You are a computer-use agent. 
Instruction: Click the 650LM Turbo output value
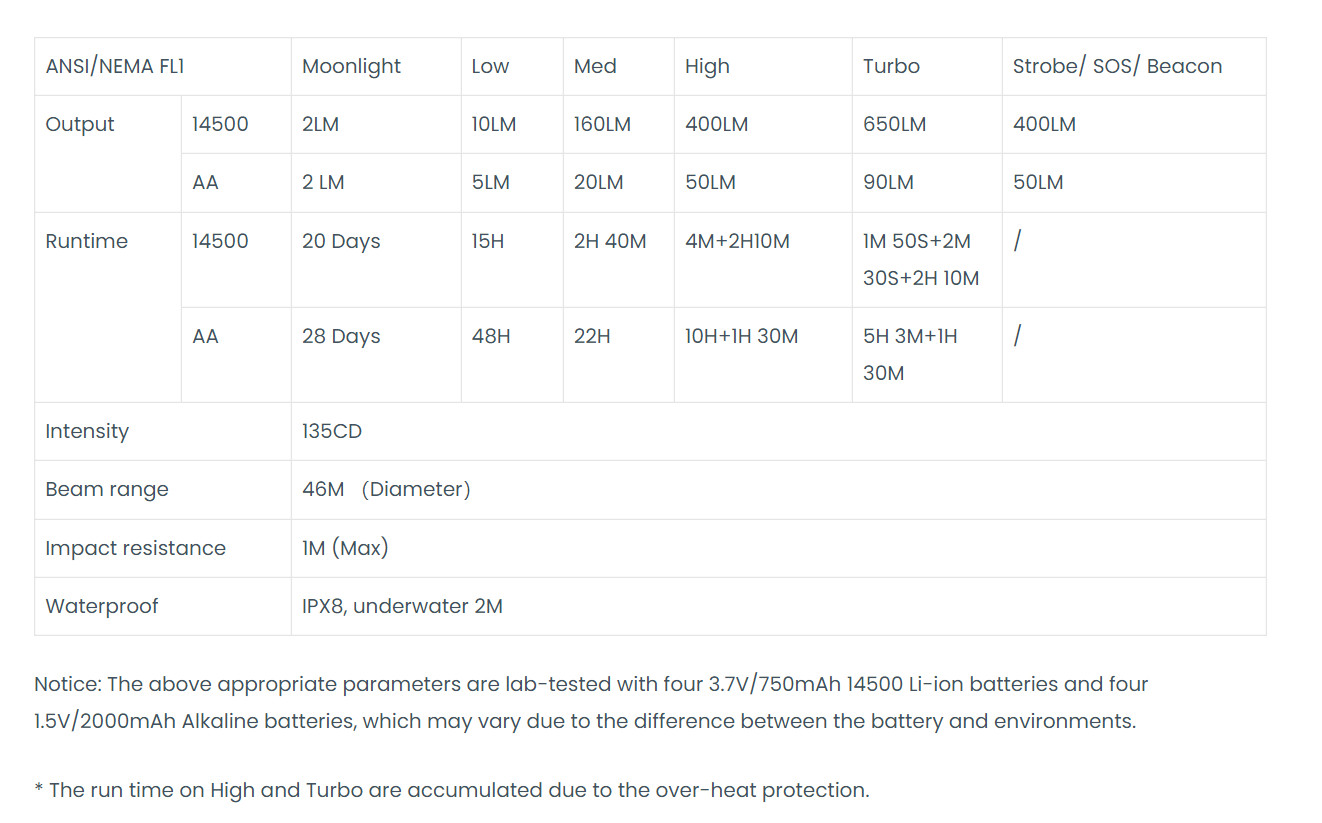click(x=894, y=125)
